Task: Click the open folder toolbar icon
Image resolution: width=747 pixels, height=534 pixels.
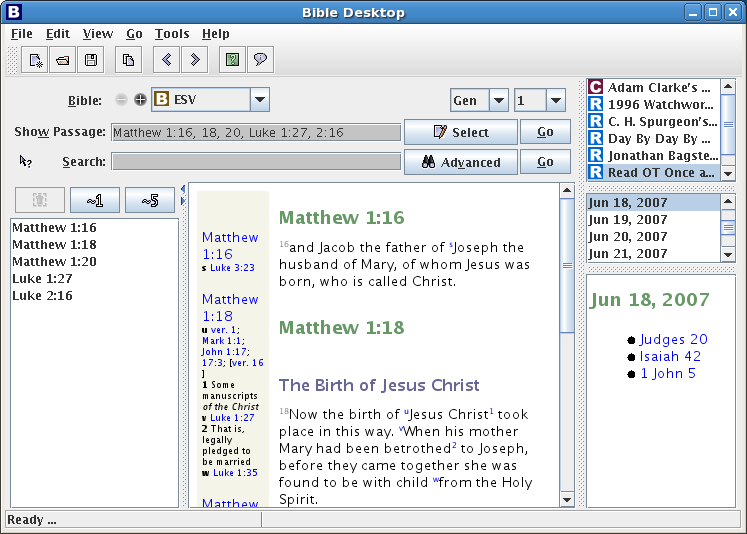Action: pyautogui.click(x=63, y=60)
